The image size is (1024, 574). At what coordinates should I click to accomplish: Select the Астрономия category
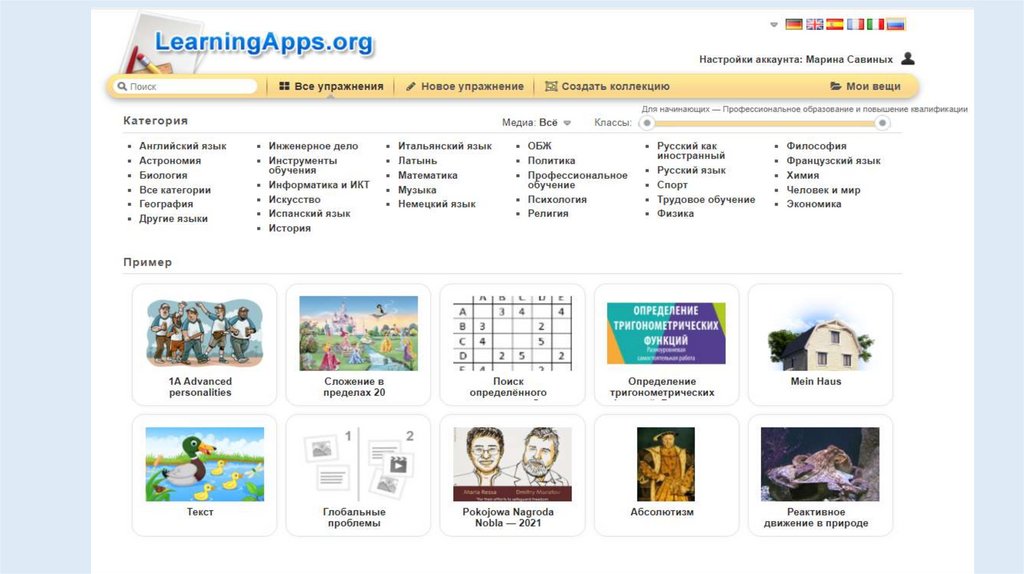(170, 161)
